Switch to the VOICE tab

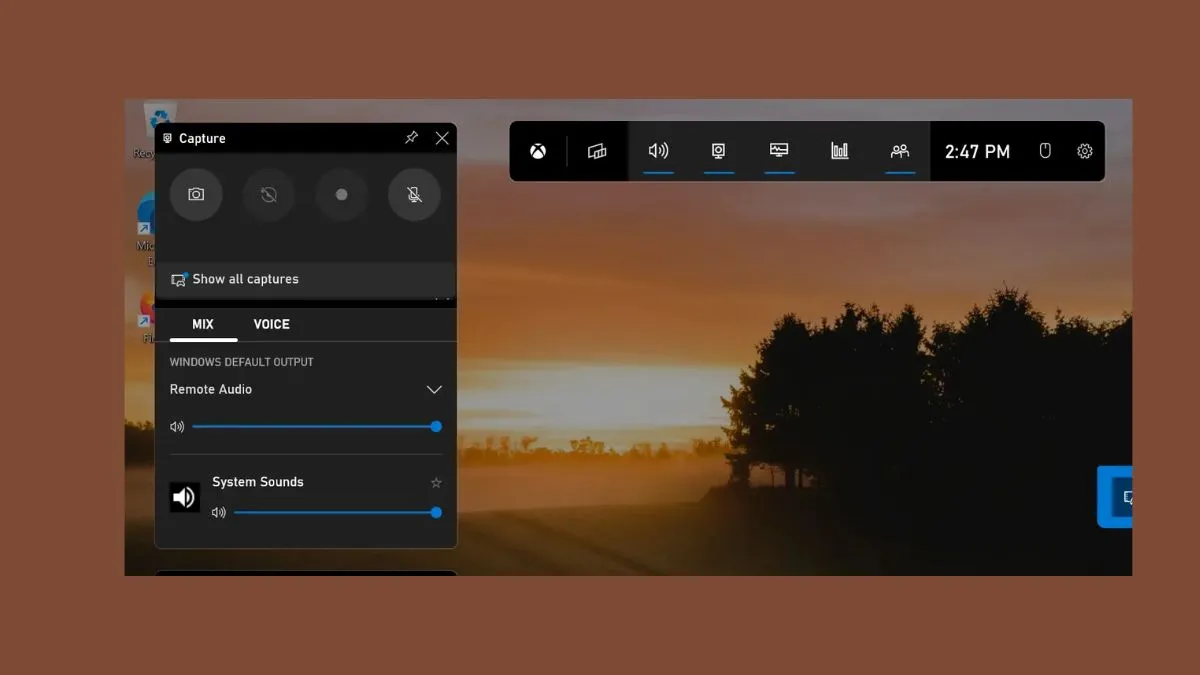click(x=271, y=324)
